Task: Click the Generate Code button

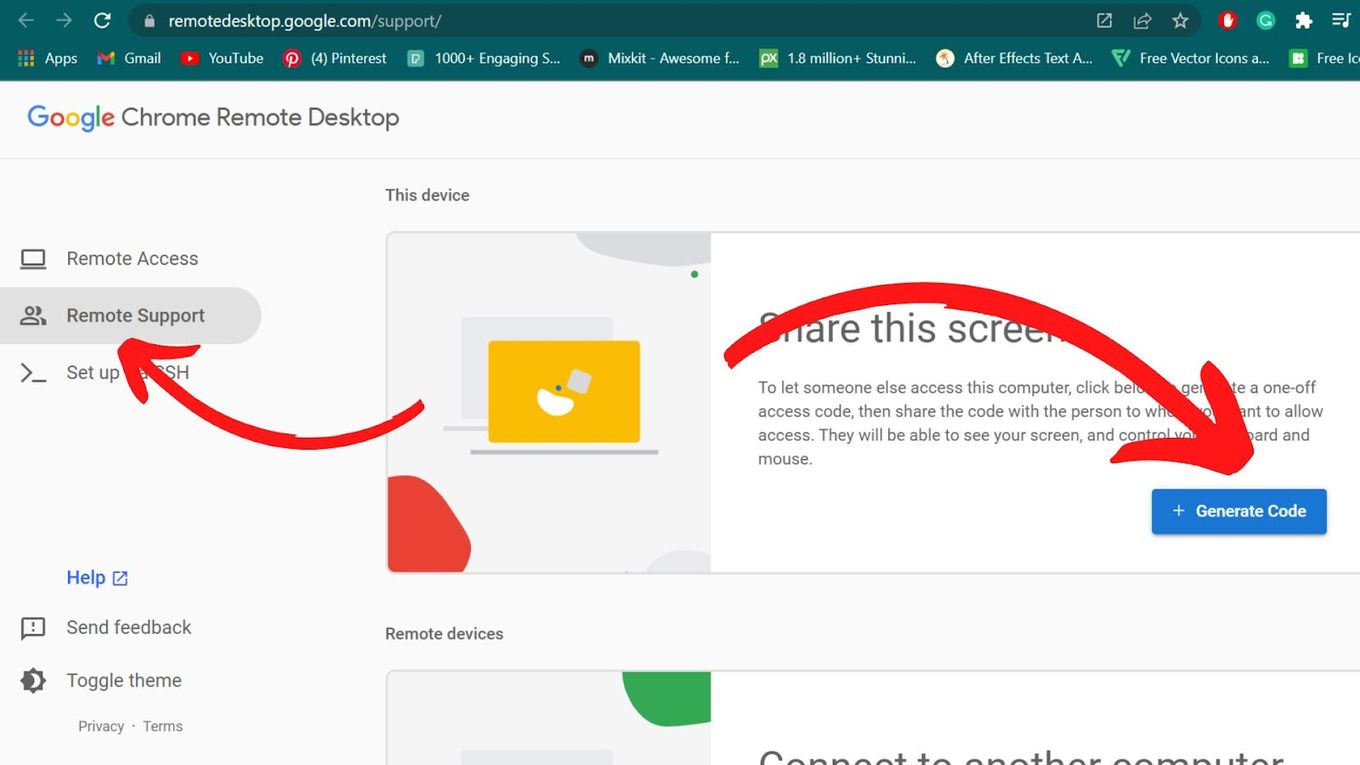Action: [x=1239, y=511]
